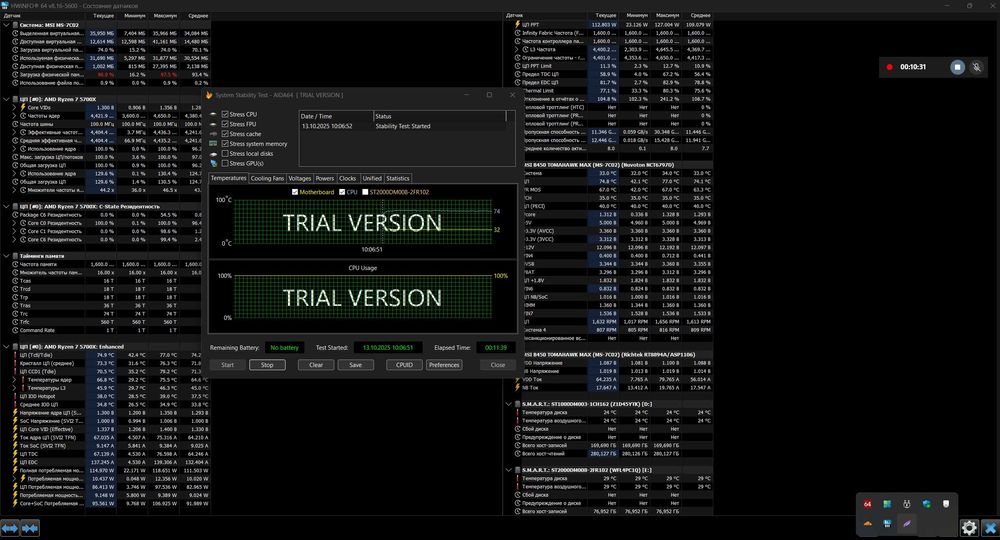Collapse Тайминги памяти group

click(6, 256)
